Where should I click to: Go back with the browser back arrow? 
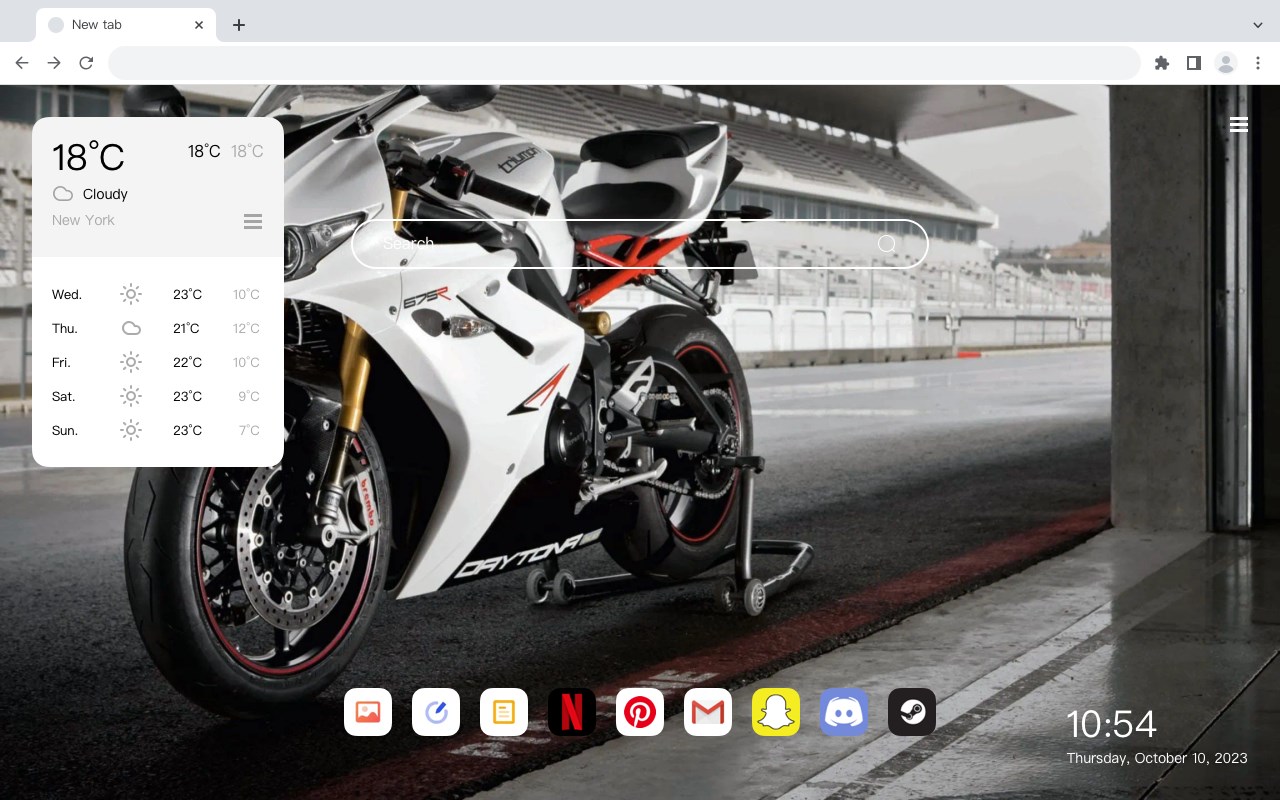click(22, 63)
